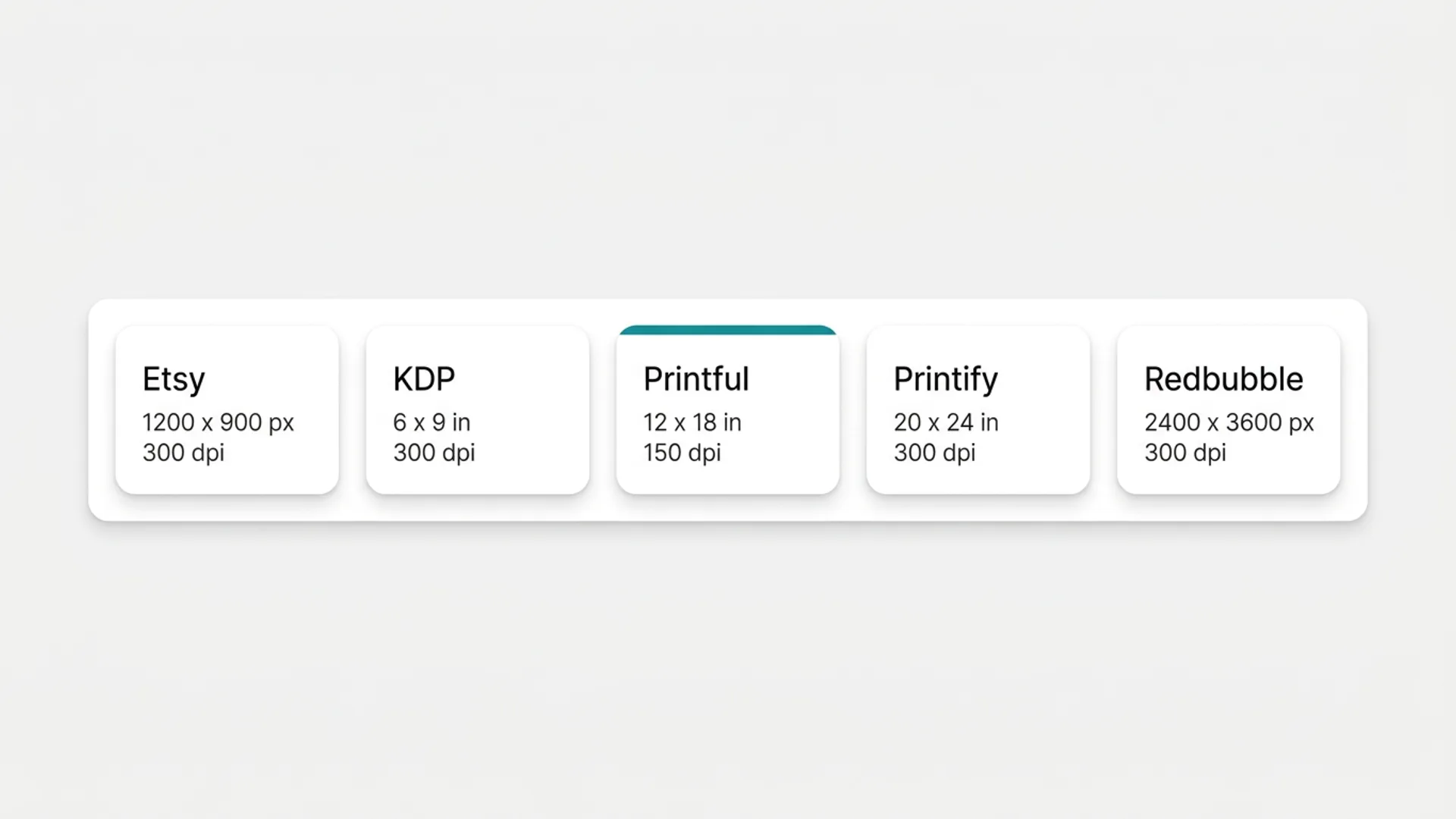
Task: Select the Etsy preset card
Action: [227, 410]
